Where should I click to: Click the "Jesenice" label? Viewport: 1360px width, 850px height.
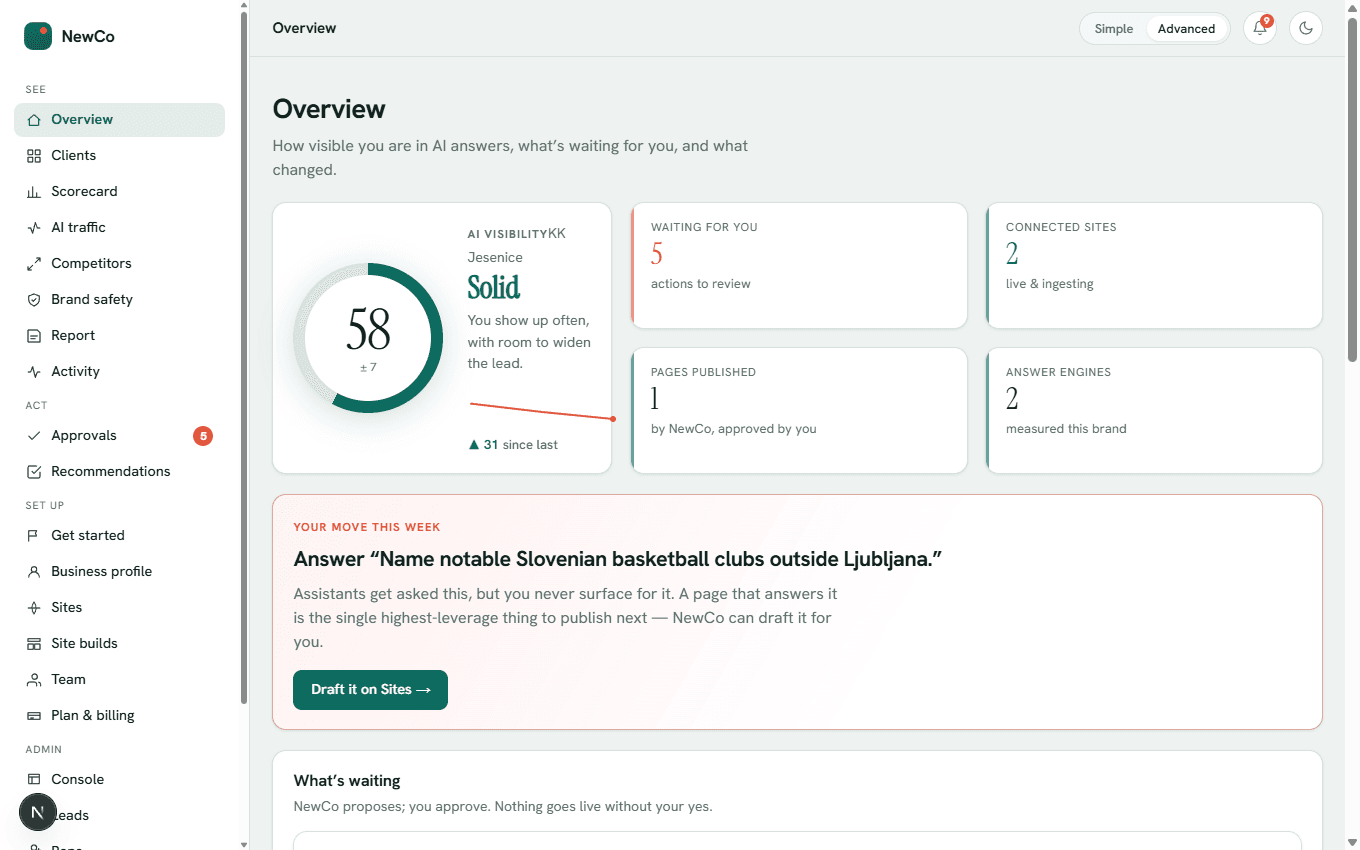(495, 258)
